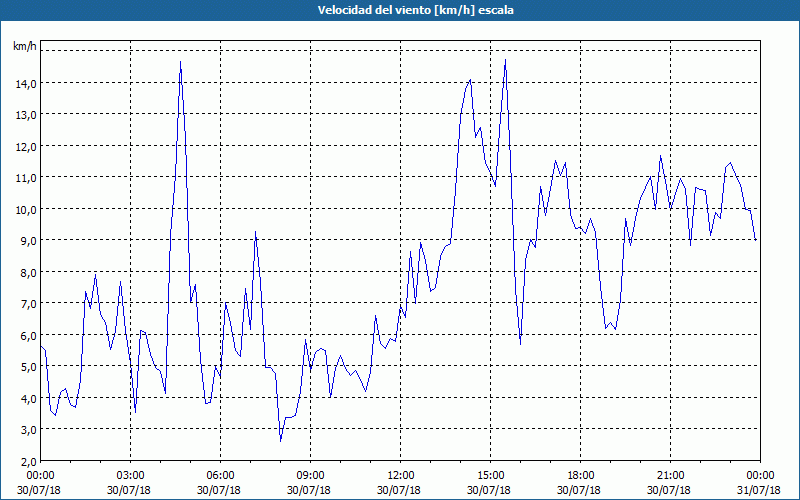Image resolution: width=800 pixels, height=500 pixels.
Task: Select the "15:00" time label
Action: [490, 476]
